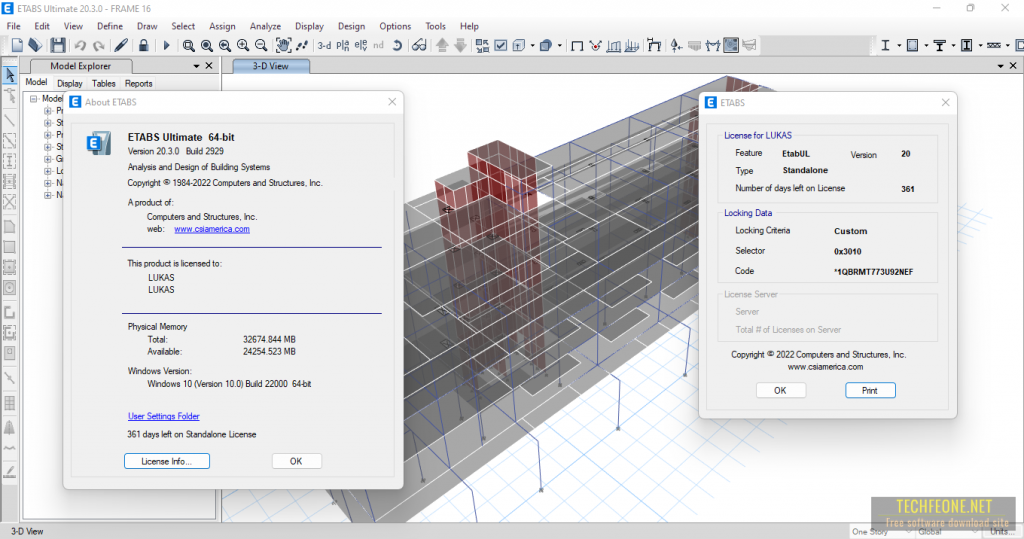1024x539 pixels.
Task: Open the 3-D View window dropdown arrow
Action: coord(1000,66)
